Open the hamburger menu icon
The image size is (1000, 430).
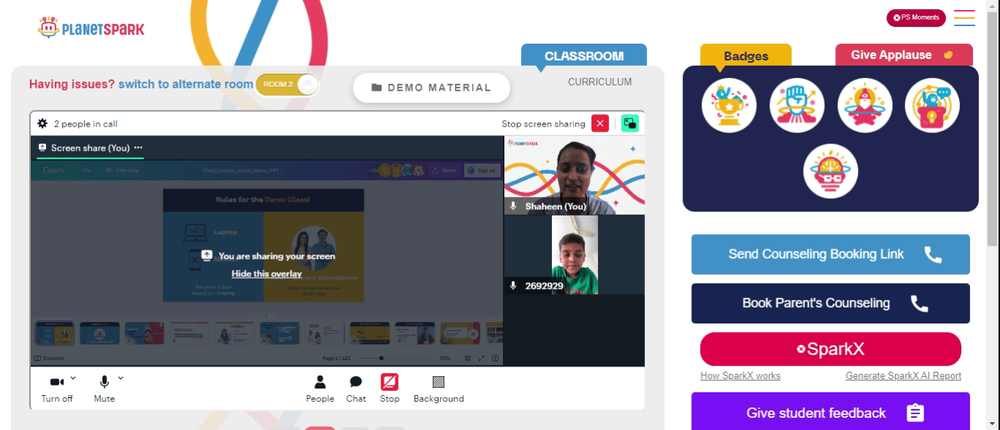pos(964,18)
